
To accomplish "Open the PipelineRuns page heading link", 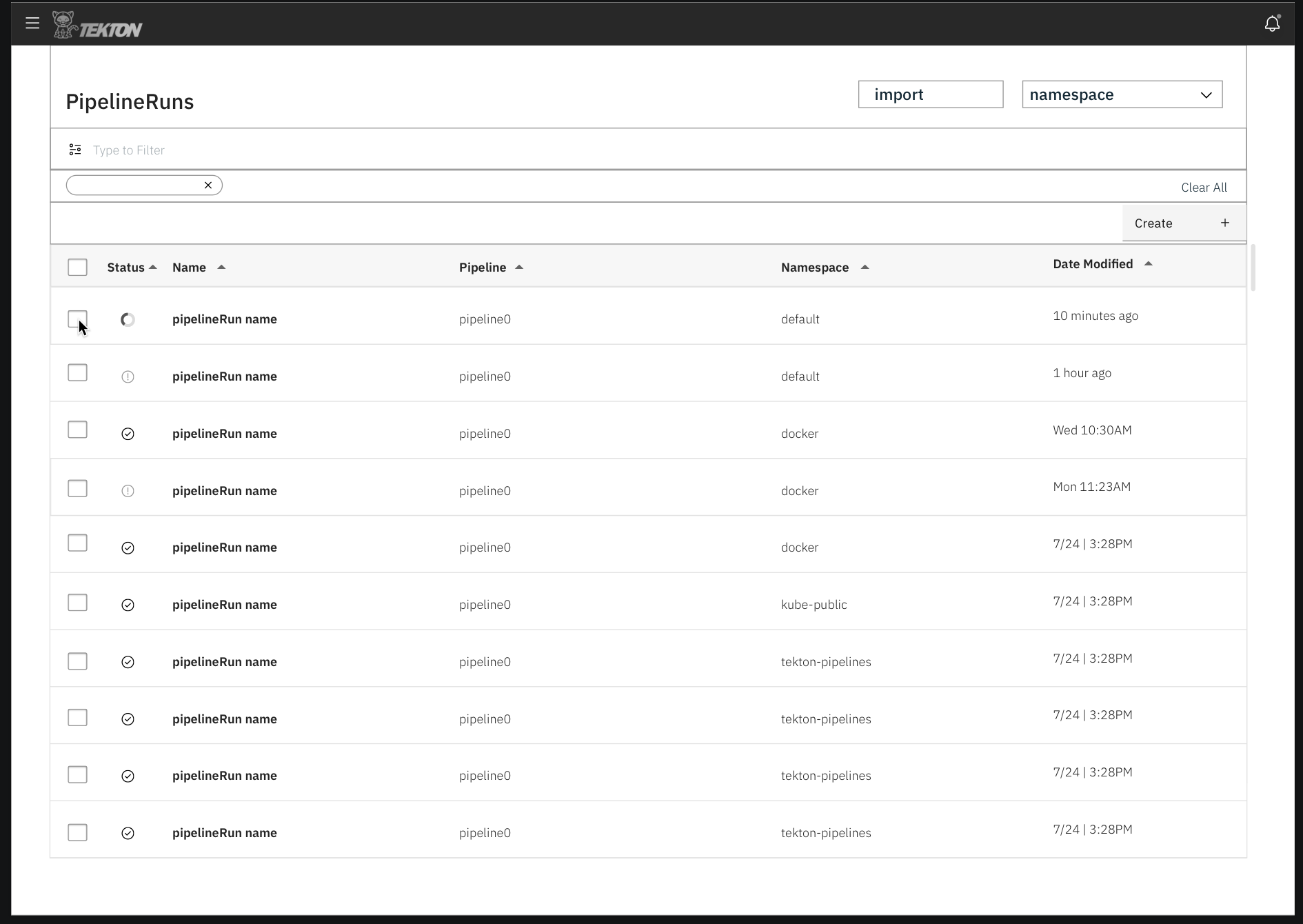I will tap(129, 101).
